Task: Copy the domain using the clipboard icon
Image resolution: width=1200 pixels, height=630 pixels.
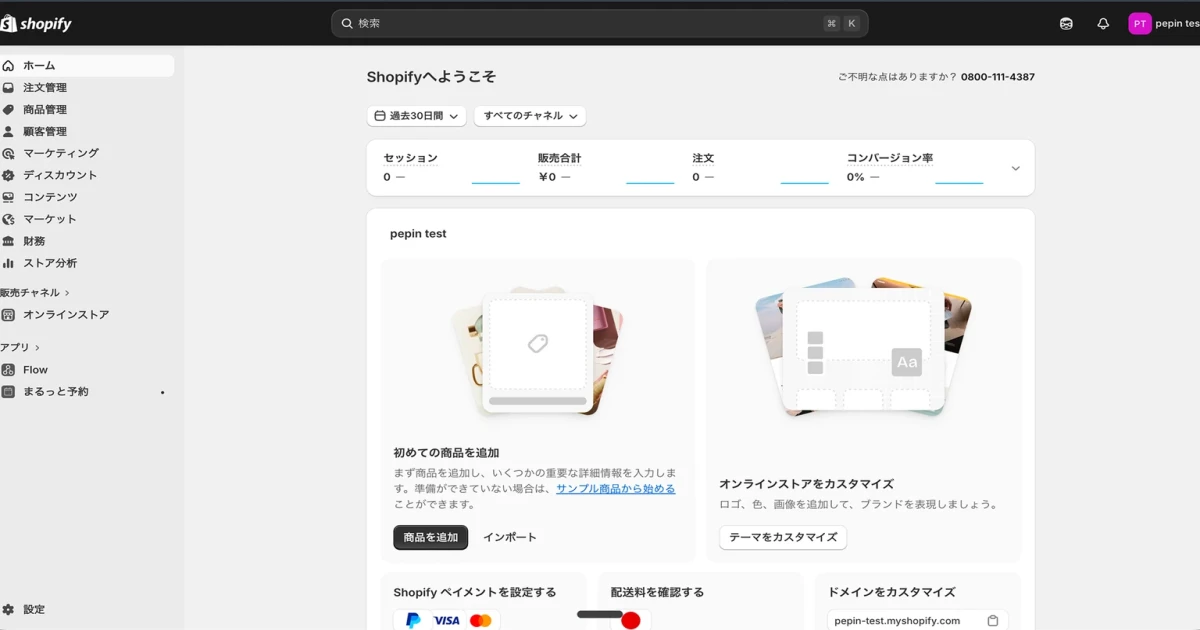Action: click(993, 619)
